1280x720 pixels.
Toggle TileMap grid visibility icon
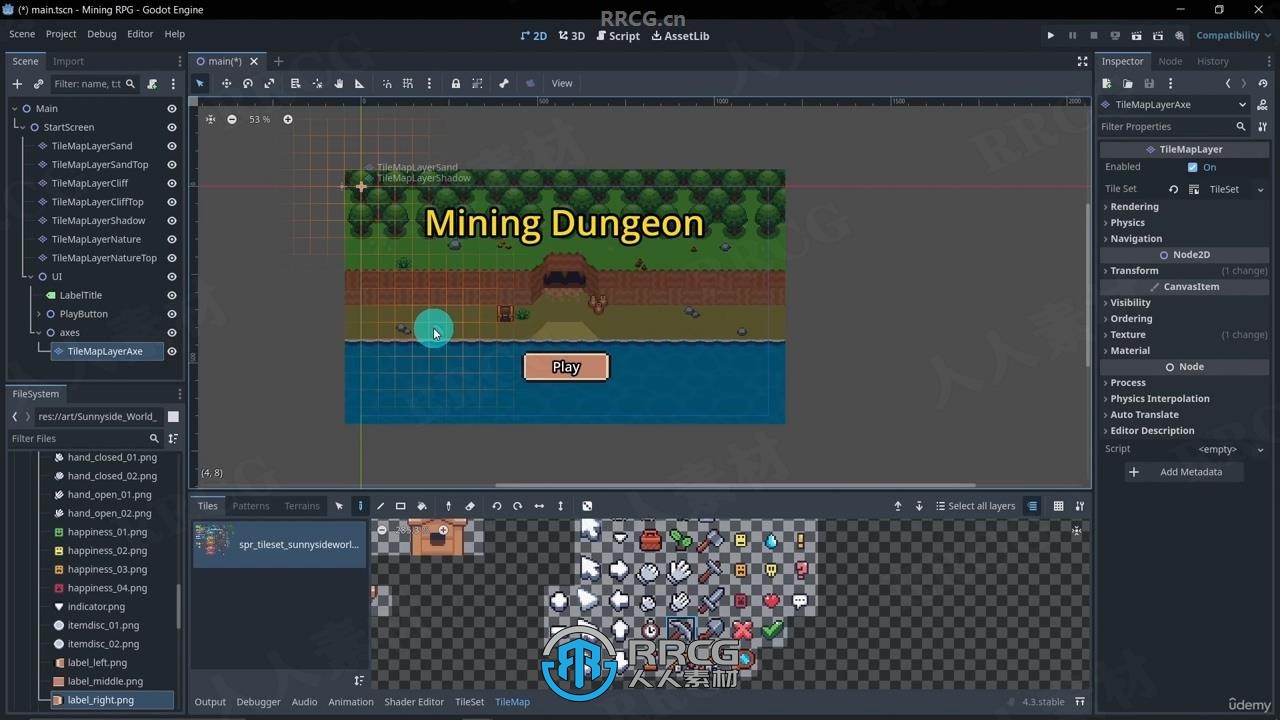(x=1058, y=506)
